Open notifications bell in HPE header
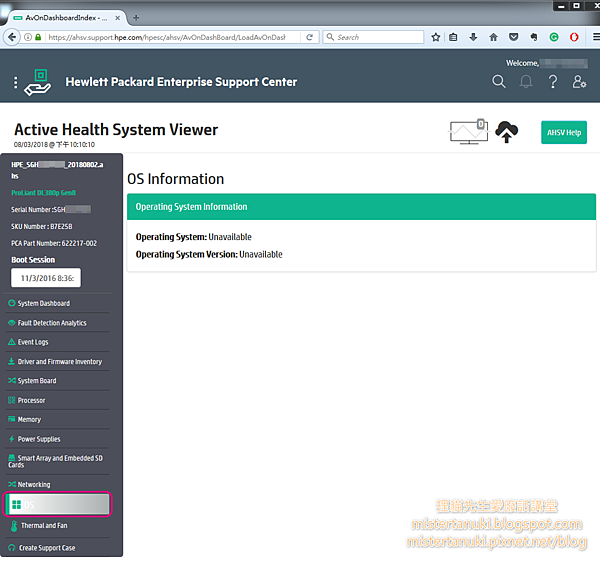The height and width of the screenshot is (561, 600). coord(526,82)
